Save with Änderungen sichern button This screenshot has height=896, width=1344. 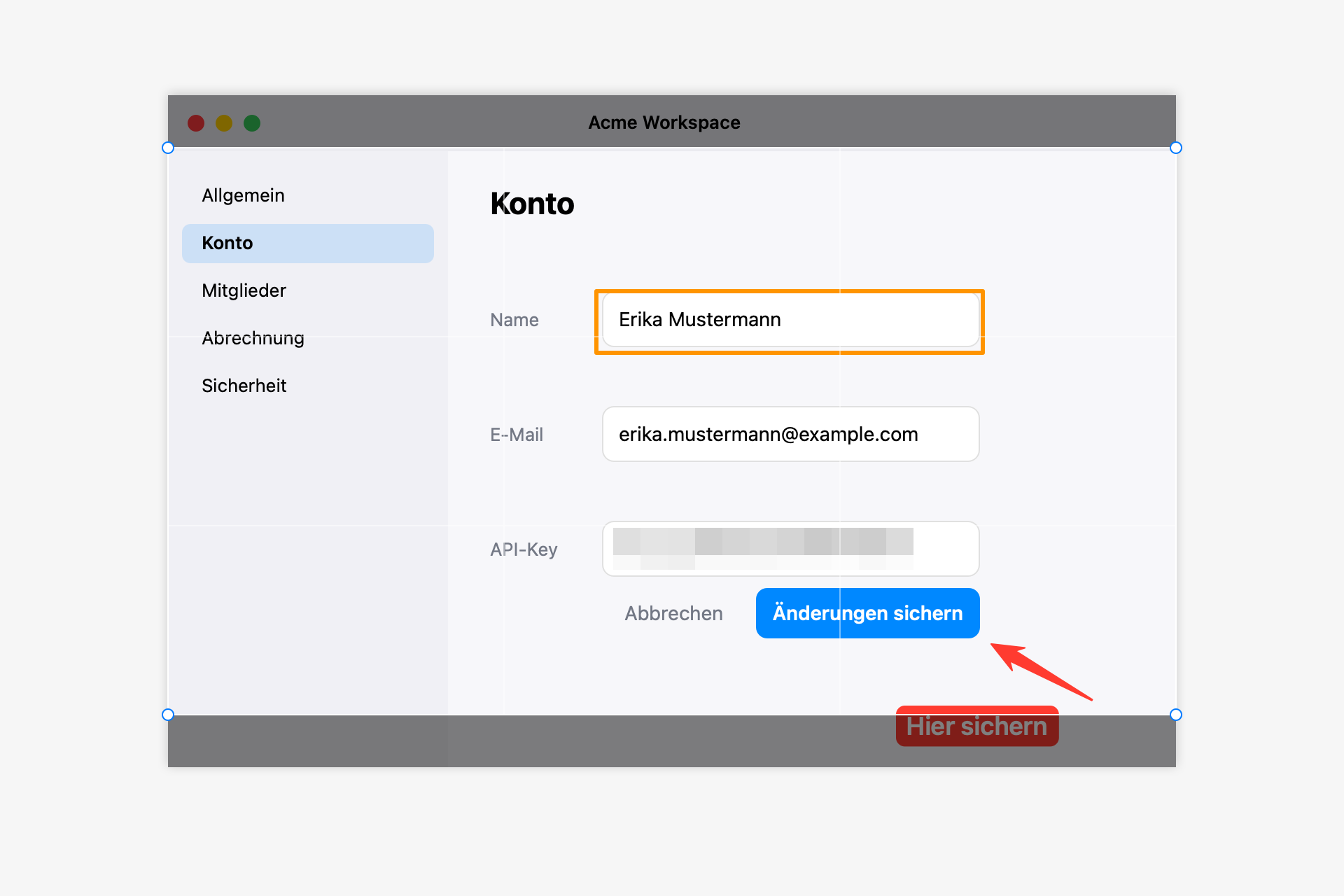[867, 613]
